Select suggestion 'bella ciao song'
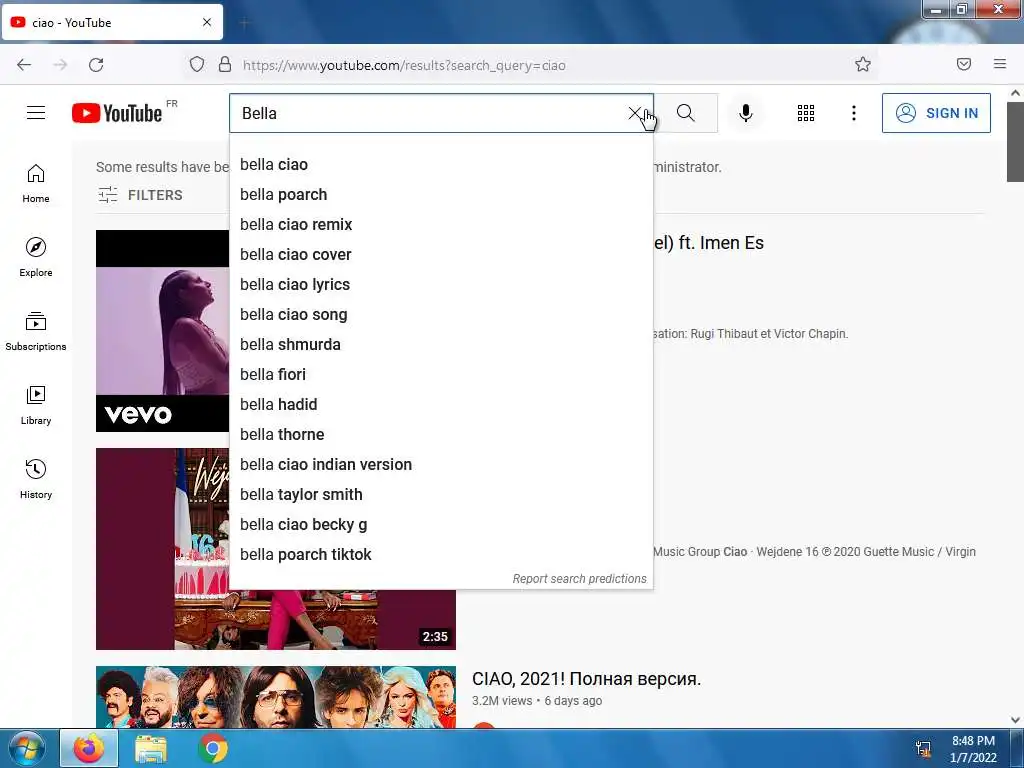This screenshot has width=1024, height=768. click(441, 315)
